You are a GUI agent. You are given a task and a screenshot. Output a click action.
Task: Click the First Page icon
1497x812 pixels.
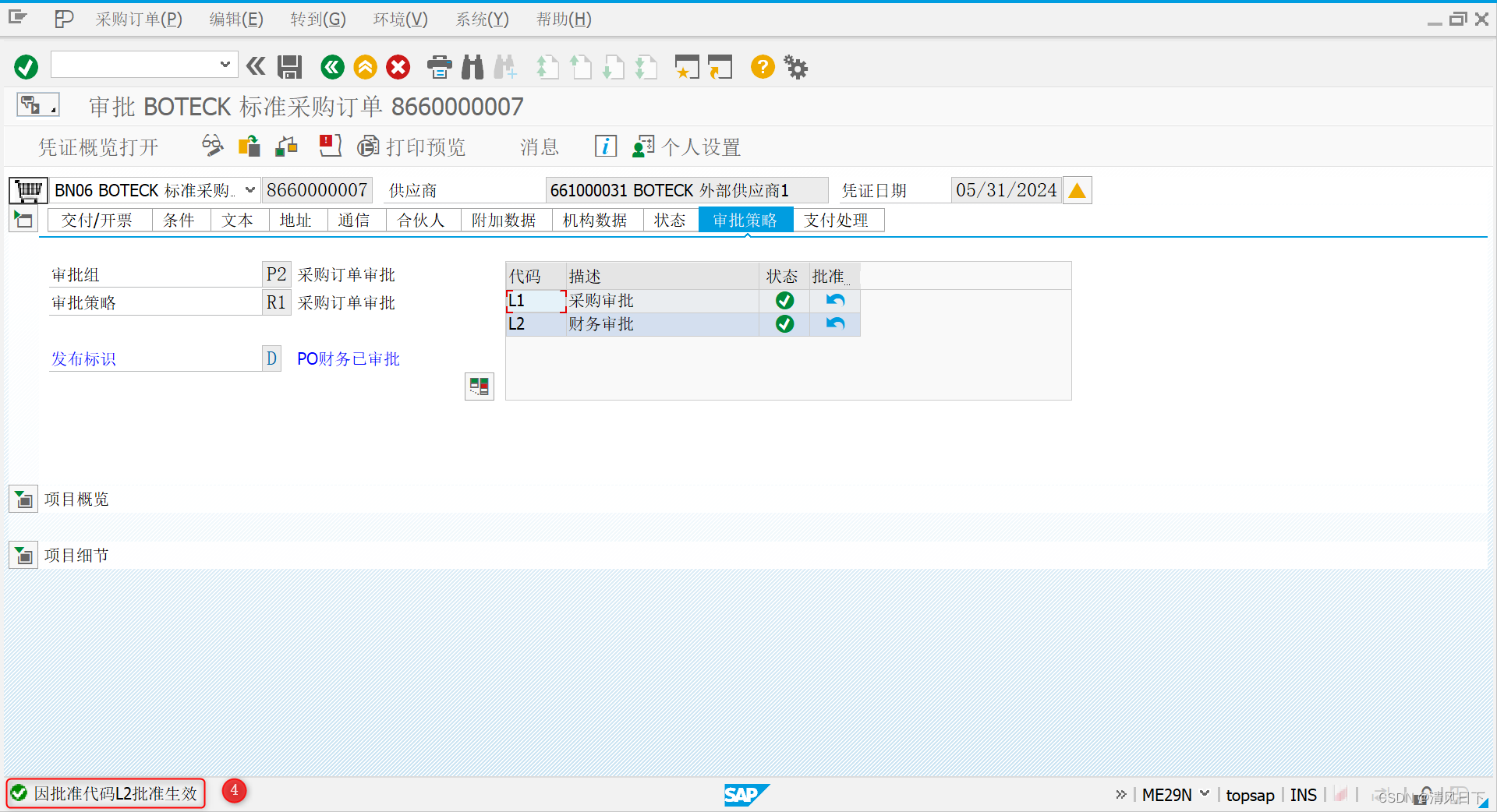(x=547, y=67)
